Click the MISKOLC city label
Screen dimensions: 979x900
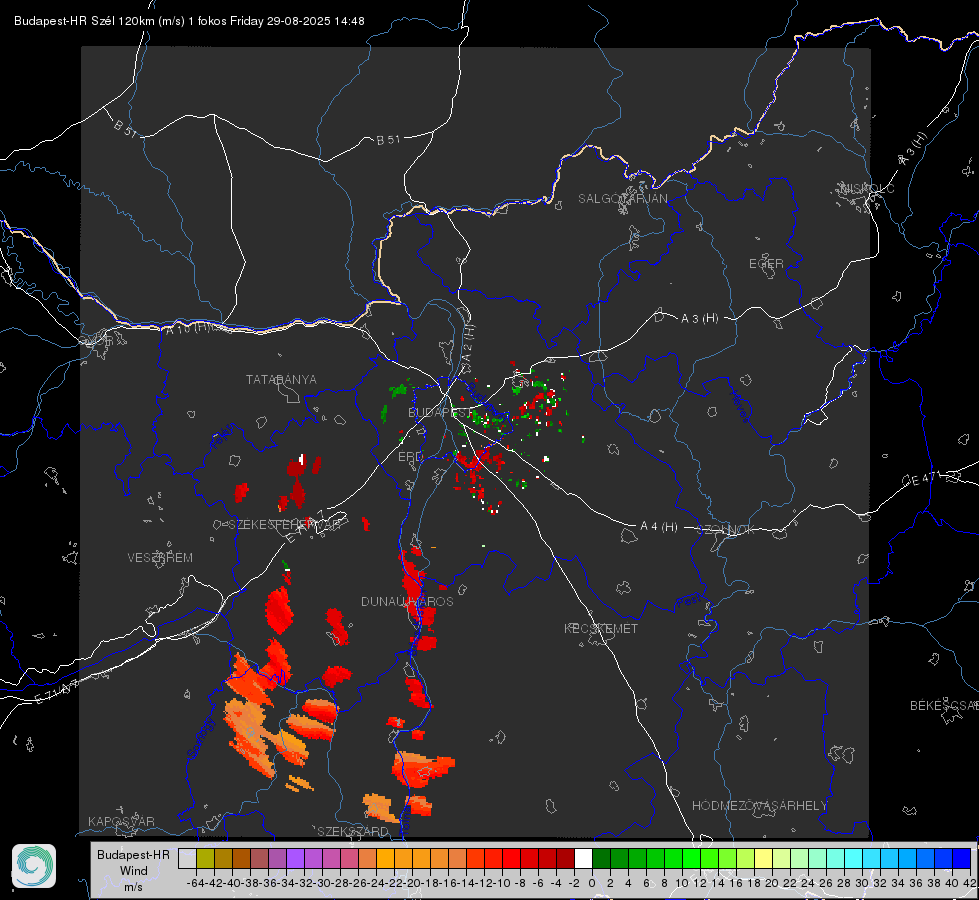coord(867,188)
